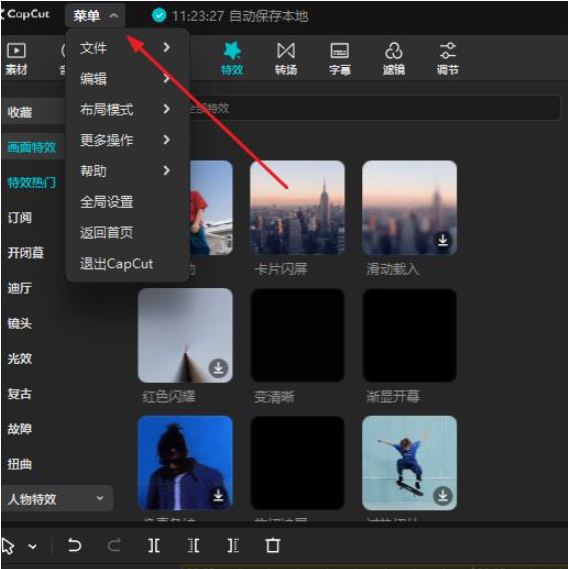Open the 素材 media icon
This screenshot has width=568, height=569.
16,58
